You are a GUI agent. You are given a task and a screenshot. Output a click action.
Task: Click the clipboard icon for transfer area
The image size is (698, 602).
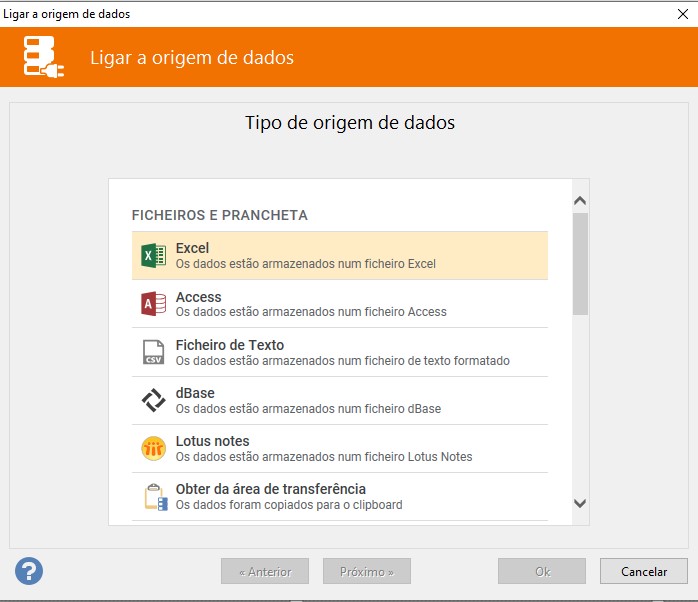pyautogui.click(x=155, y=497)
